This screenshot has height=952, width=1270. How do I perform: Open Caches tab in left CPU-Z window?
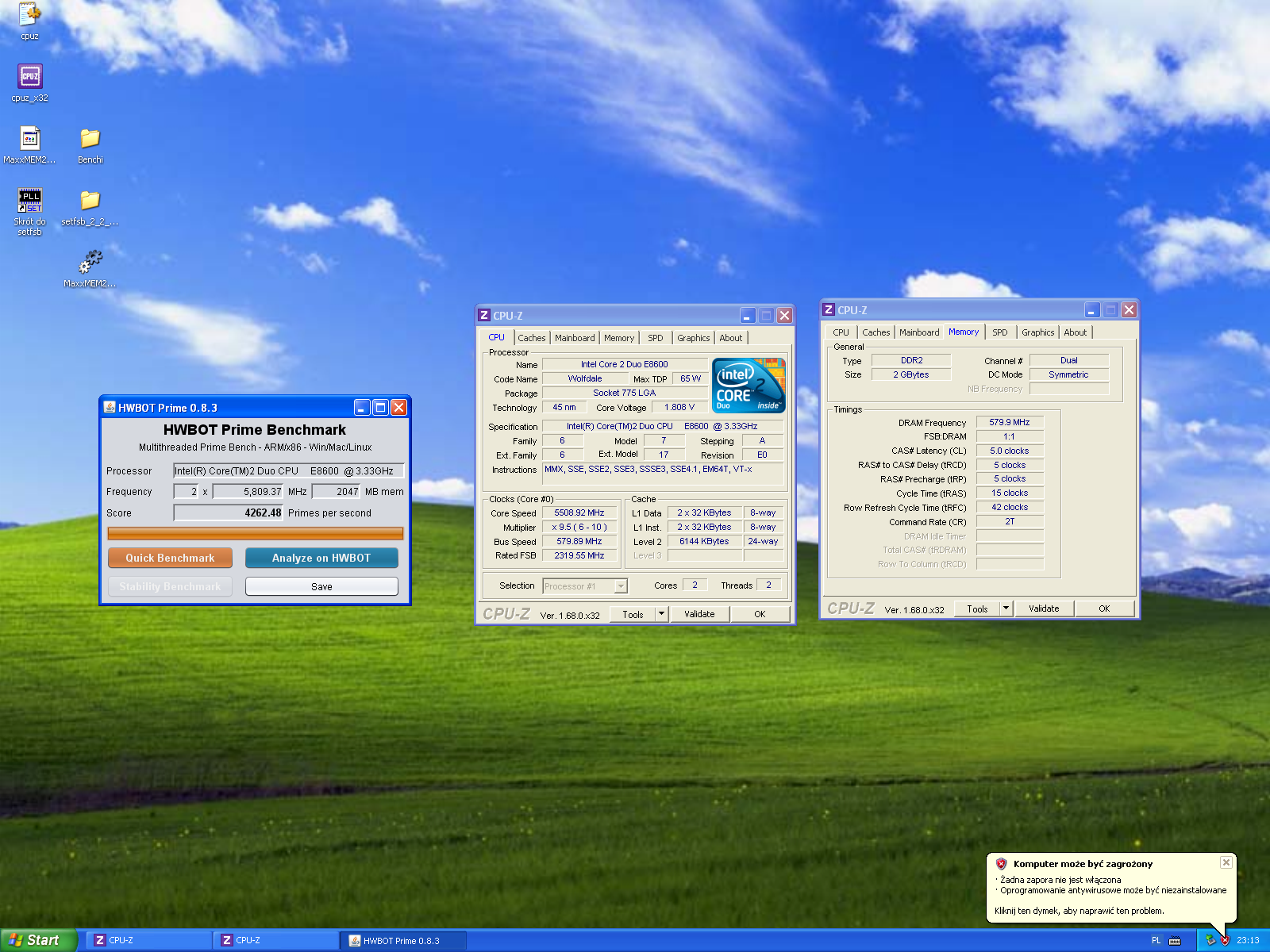[532, 338]
